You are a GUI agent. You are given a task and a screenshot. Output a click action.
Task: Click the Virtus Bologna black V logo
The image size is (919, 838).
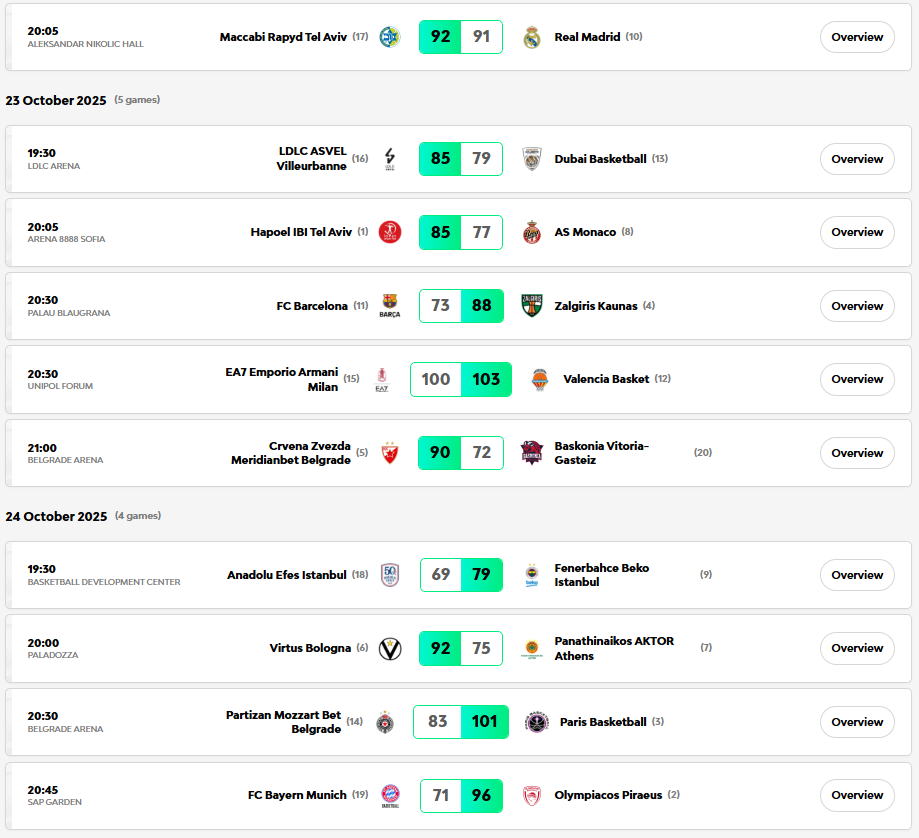coord(390,648)
